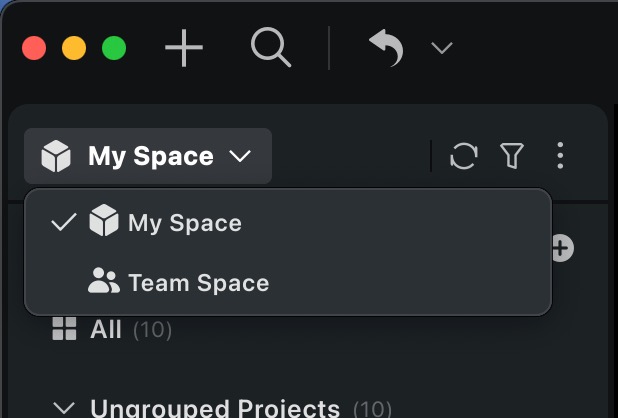Click the plus icon to add new

[x=184, y=48]
